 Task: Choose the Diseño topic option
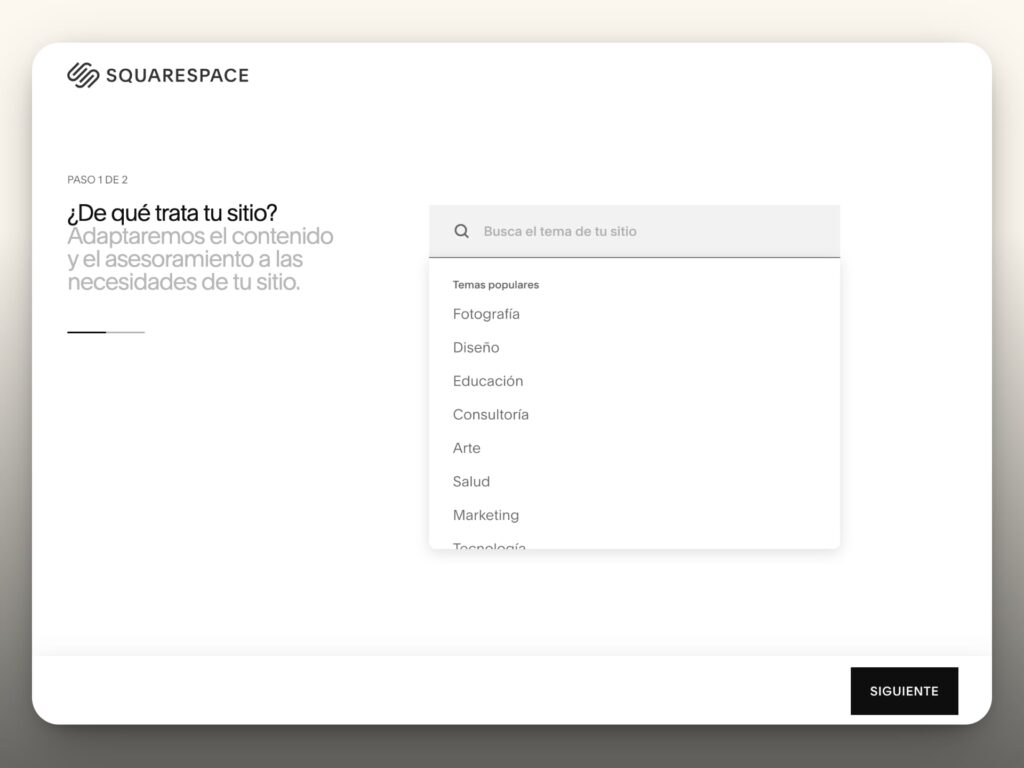[x=476, y=348]
